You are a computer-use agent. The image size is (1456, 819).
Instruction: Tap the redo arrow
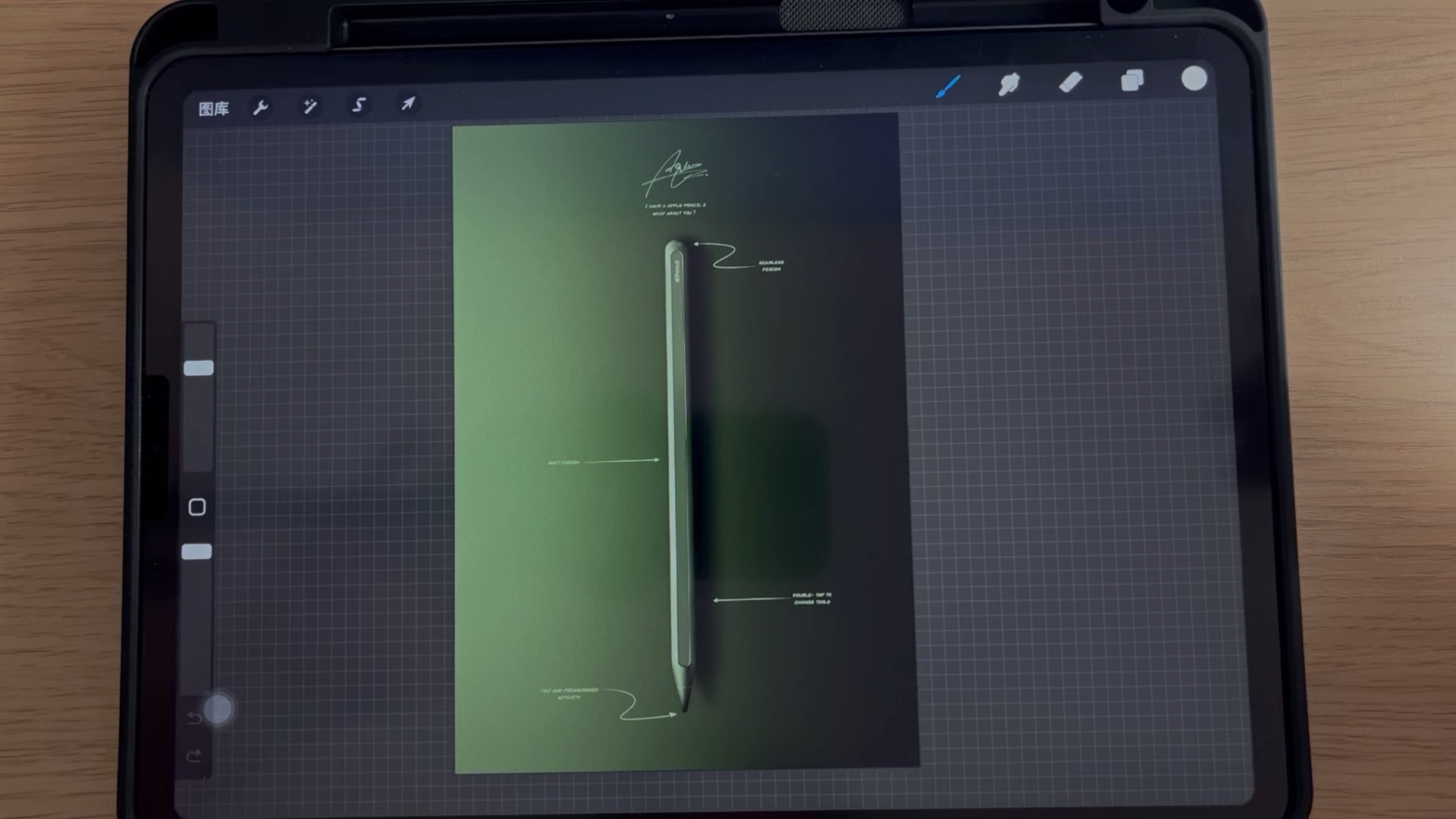pyautogui.click(x=194, y=755)
